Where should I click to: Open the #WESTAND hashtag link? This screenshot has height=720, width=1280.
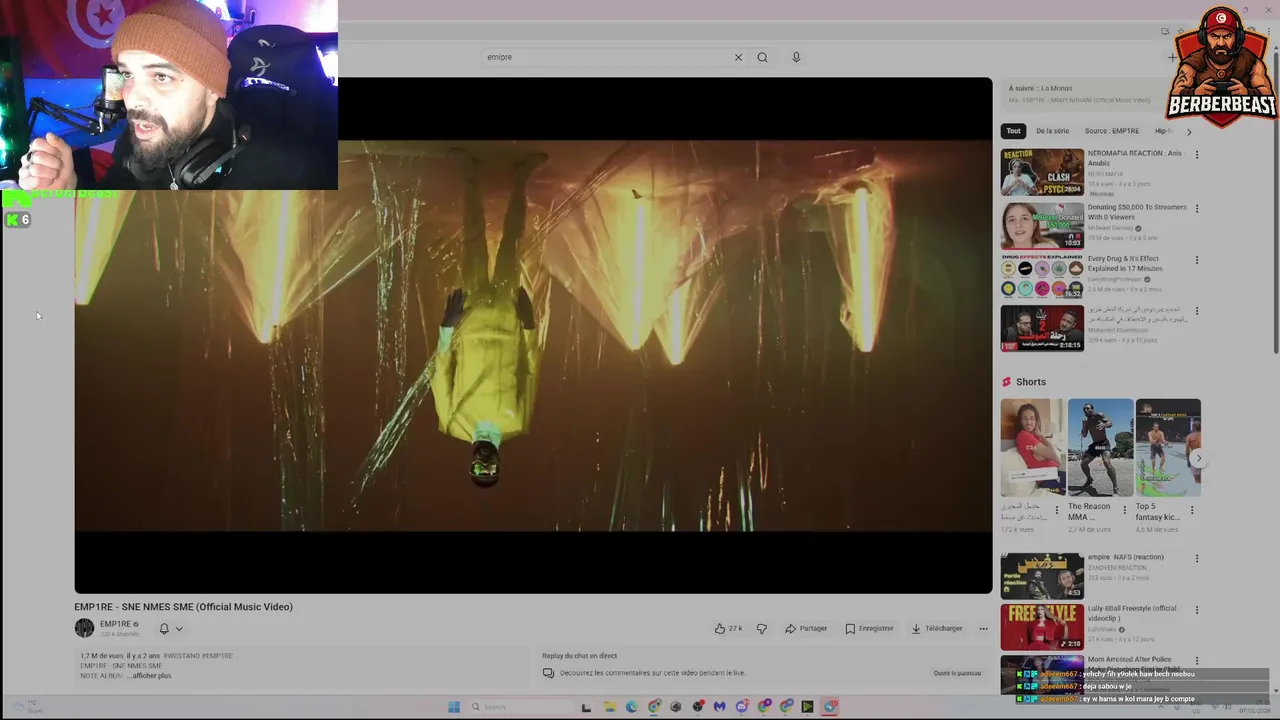pos(181,656)
